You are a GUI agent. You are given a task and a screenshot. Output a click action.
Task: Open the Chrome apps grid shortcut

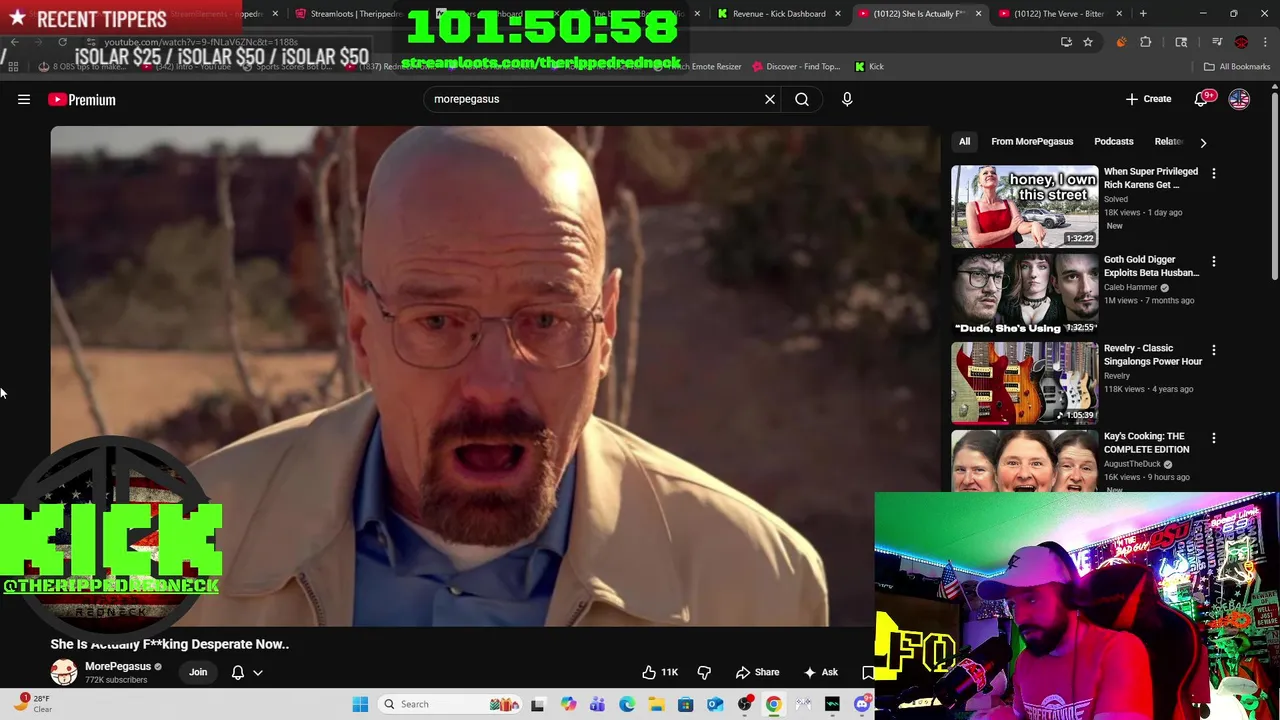pos(13,67)
